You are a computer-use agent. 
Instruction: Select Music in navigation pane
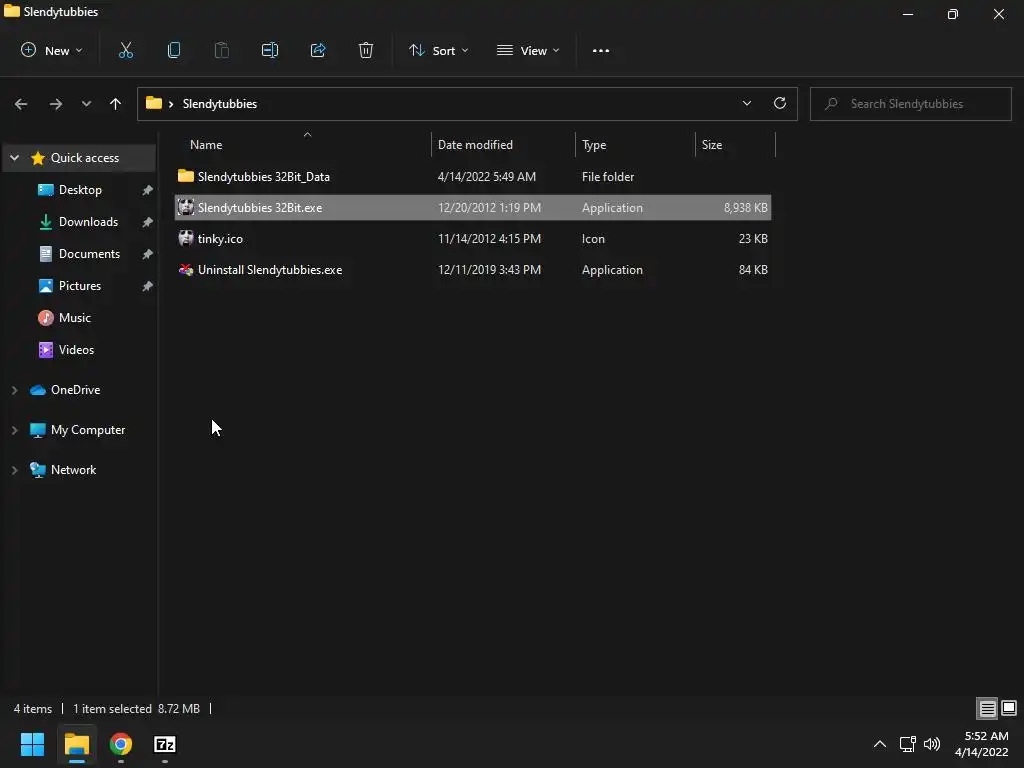(74, 317)
